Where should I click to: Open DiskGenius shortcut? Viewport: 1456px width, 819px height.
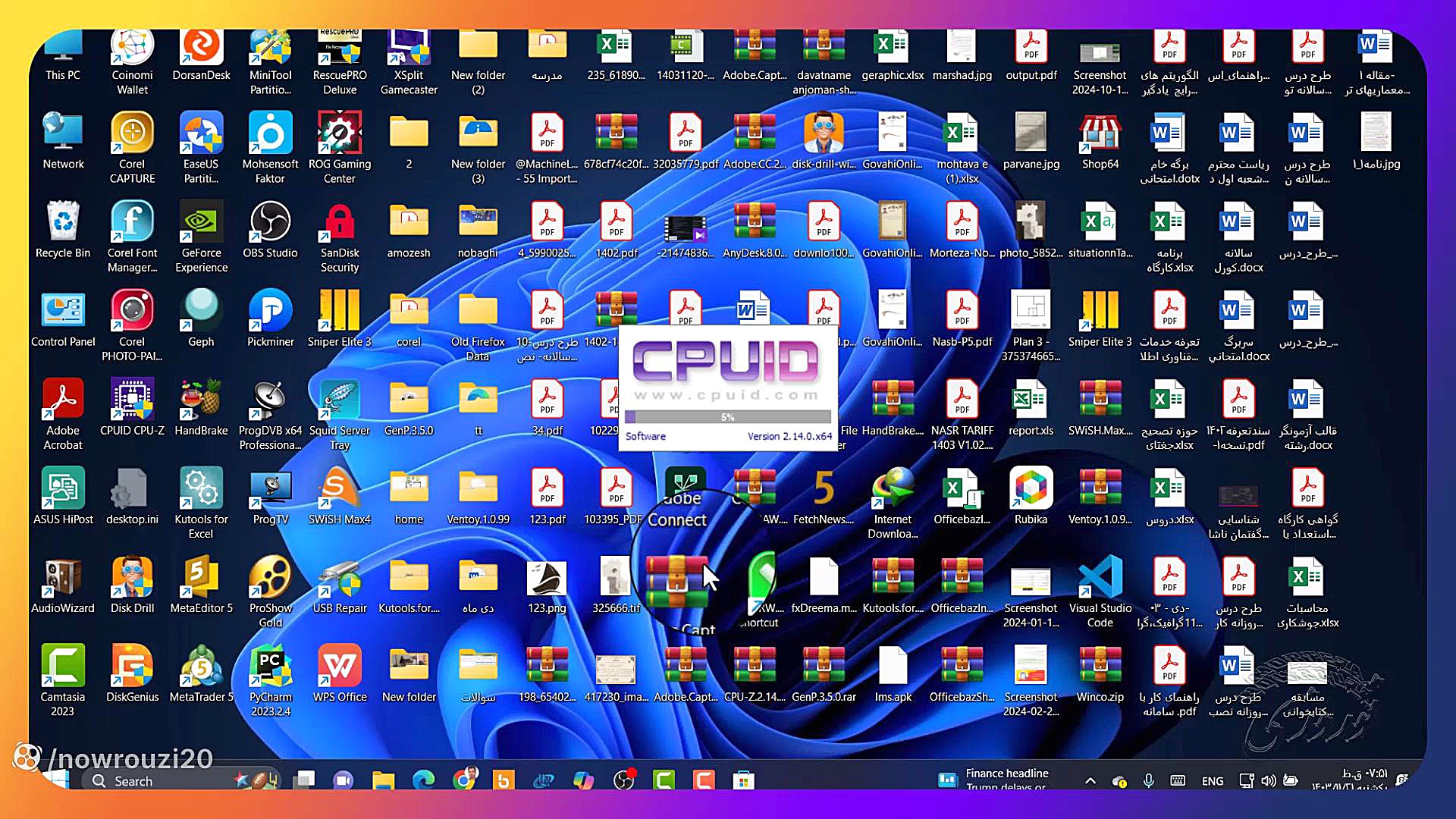[x=132, y=673]
